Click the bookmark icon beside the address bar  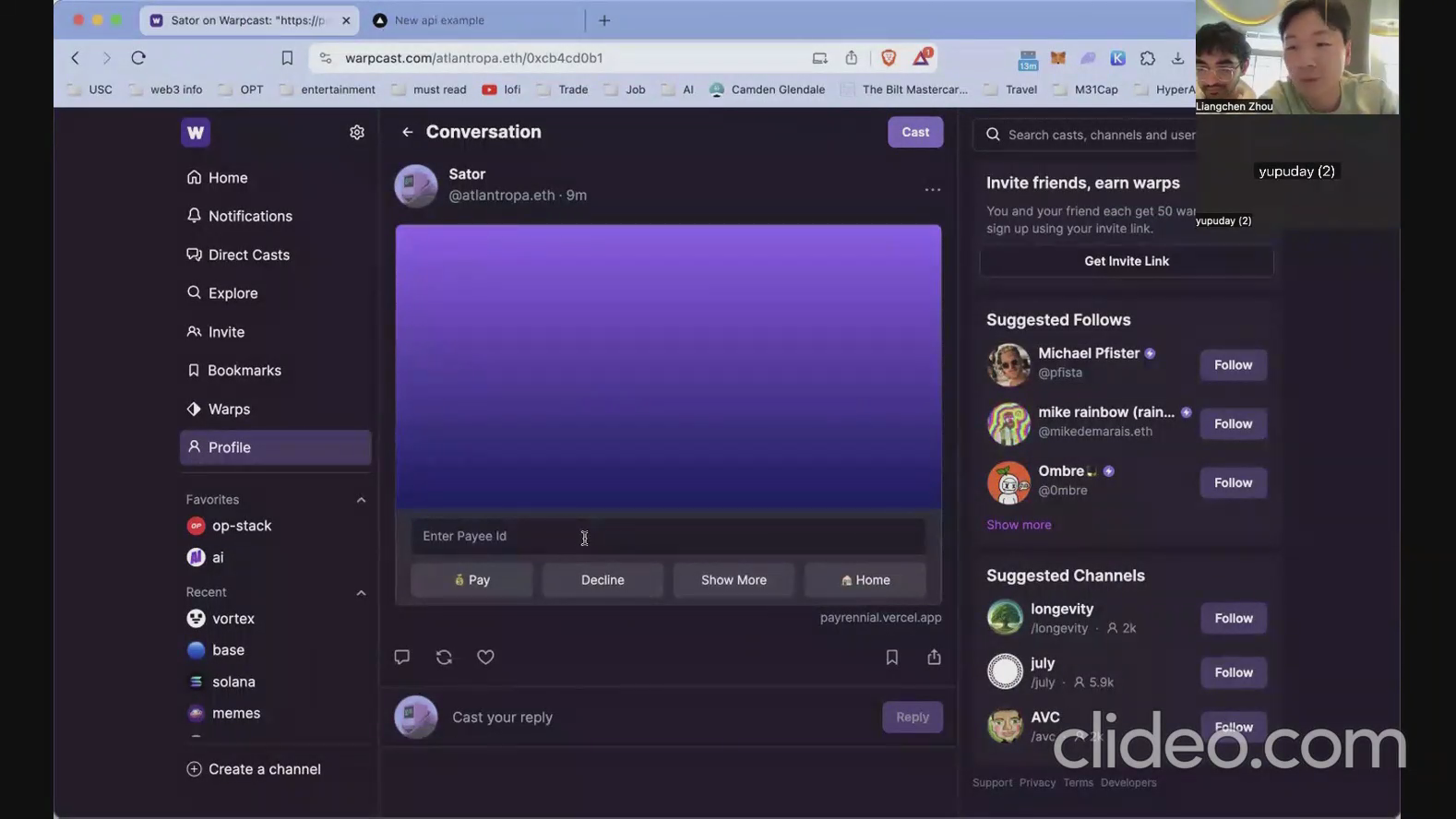287,57
